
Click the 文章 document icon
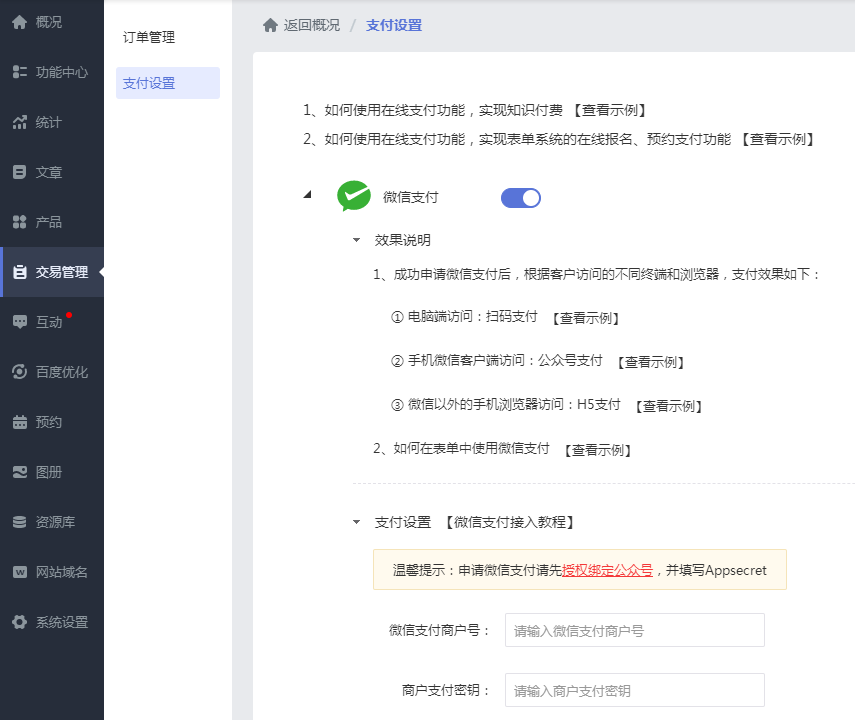[x=20, y=172]
